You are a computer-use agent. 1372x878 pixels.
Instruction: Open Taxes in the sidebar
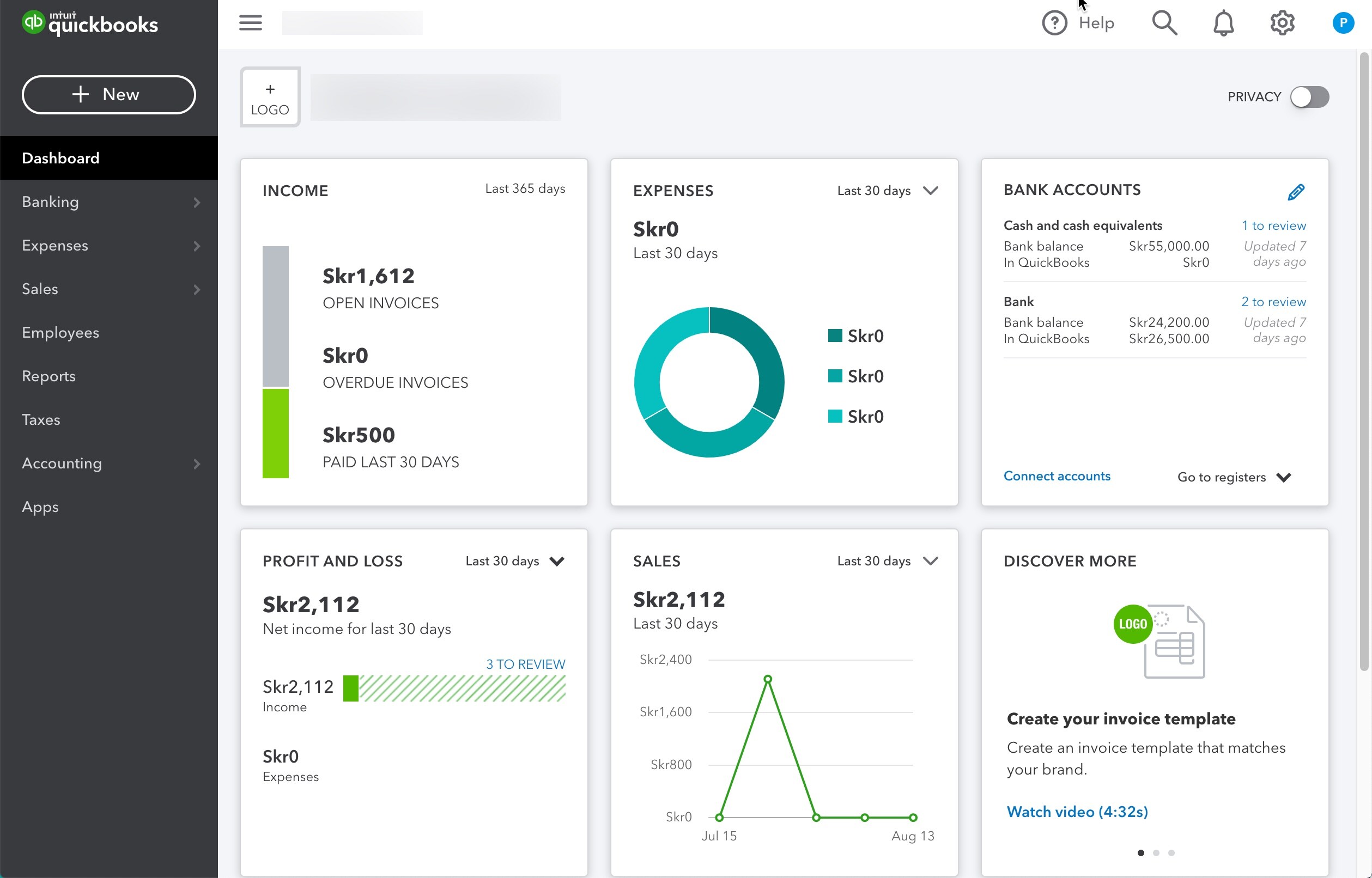pyautogui.click(x=109, y=419)
